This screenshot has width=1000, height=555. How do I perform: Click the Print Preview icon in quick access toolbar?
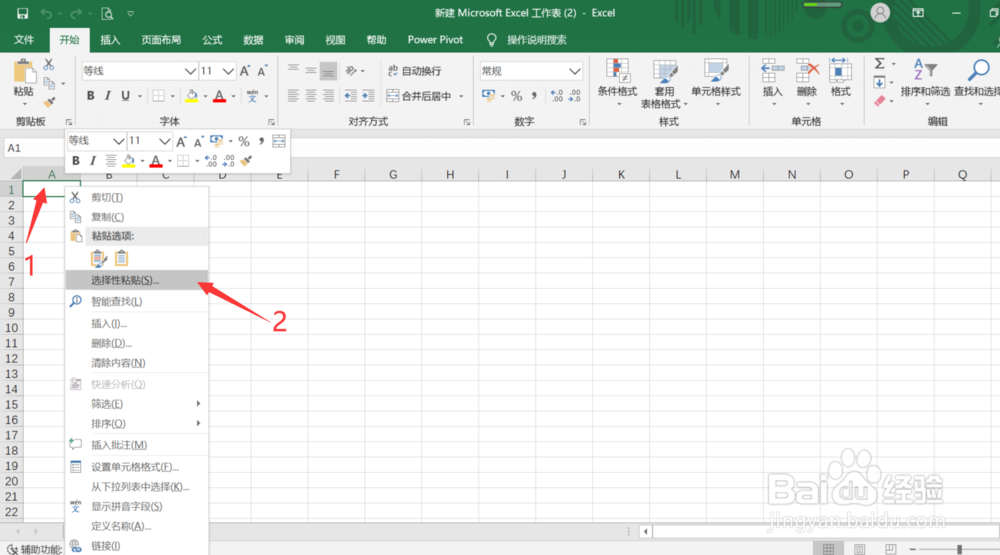[107, 13]
